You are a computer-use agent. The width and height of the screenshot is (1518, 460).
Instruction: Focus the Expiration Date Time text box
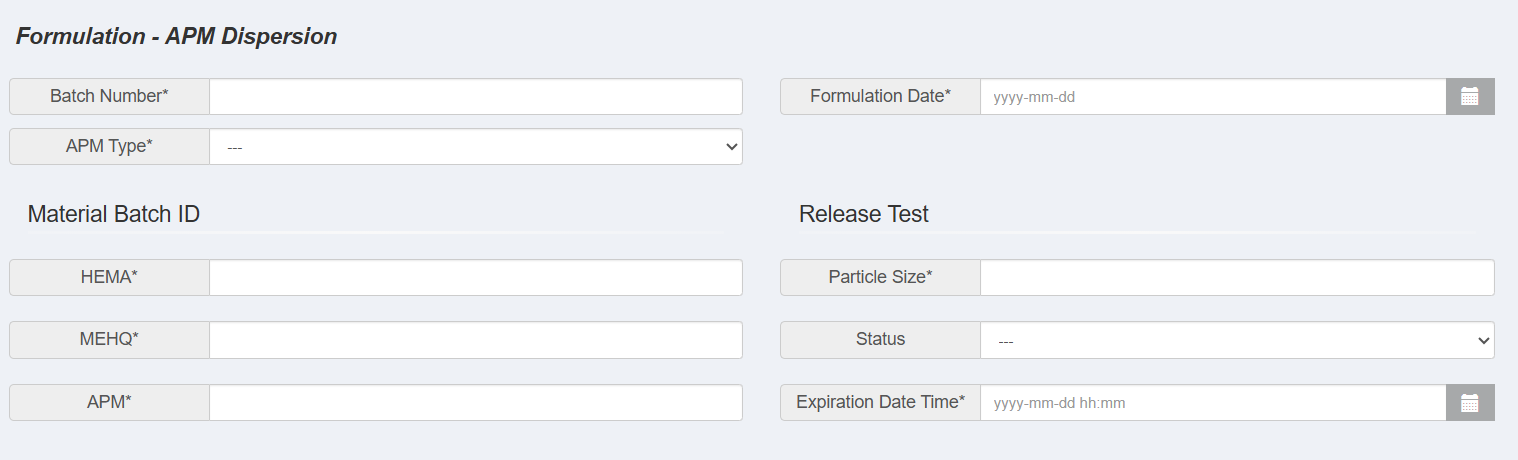(x=1213, y=403)
